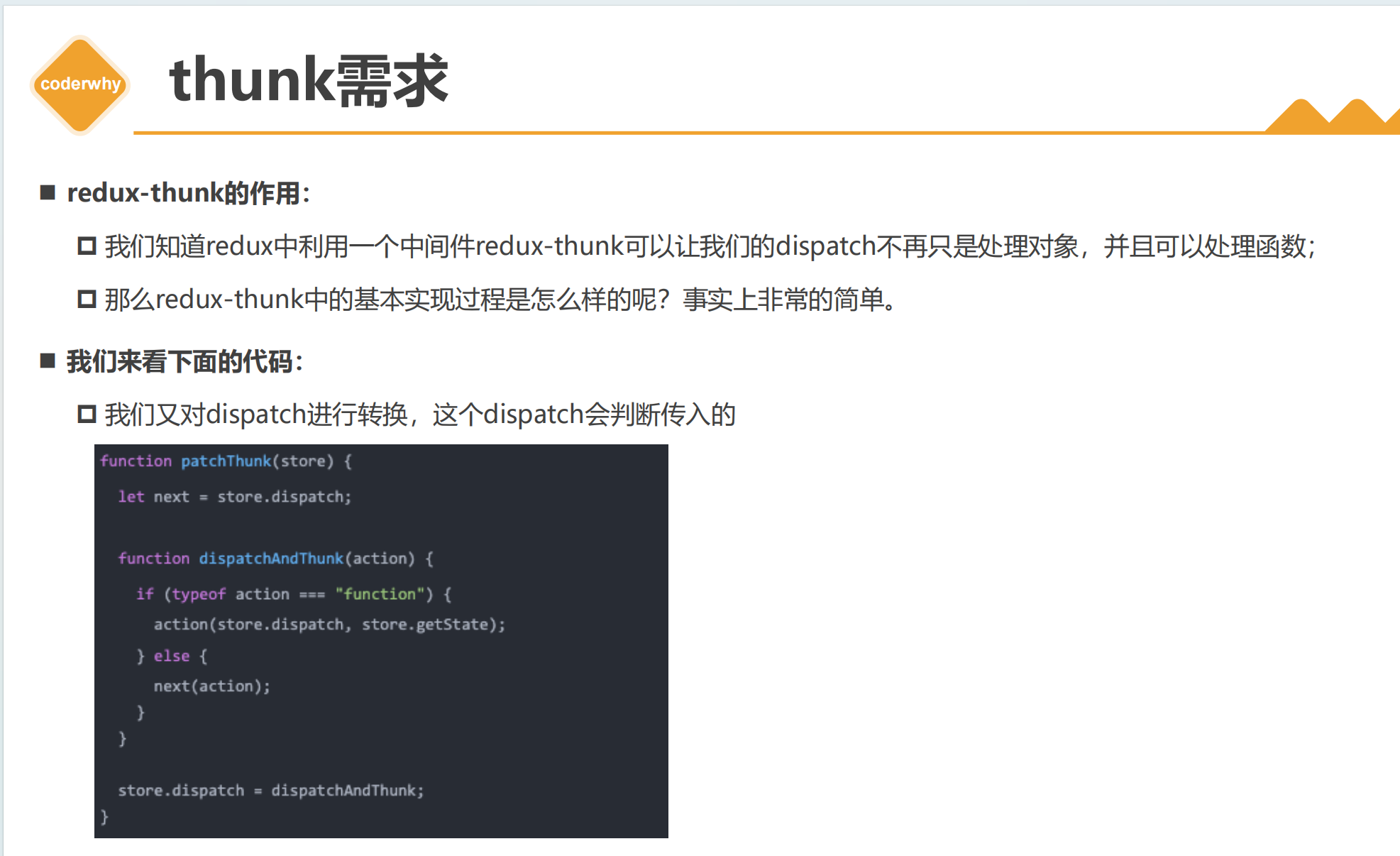Viewport: 1400px width, 856px height.
Task: Click the hollow square bullet before 那么redux-thunk
Action: pyautogui.click(x=87, y=300)
